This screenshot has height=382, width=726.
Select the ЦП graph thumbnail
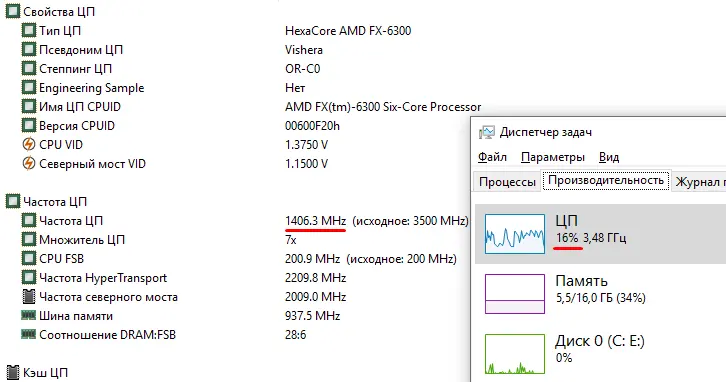tap(515, 234)
